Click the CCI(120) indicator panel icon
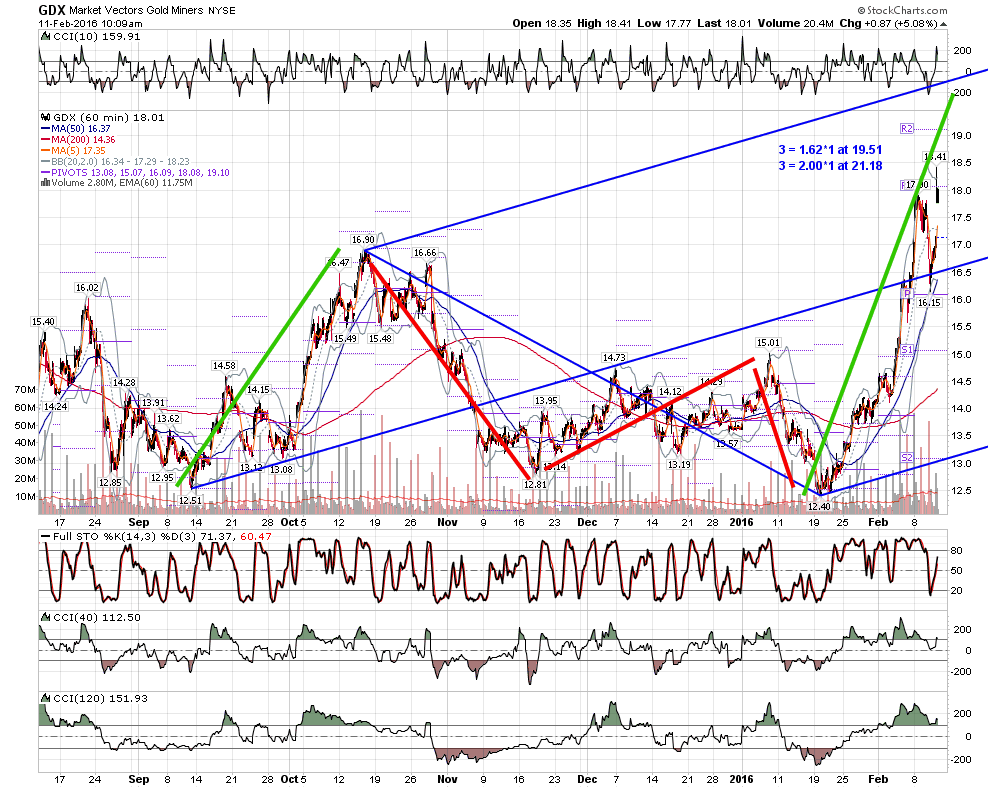This screenshot has width=998, height=792. [45, 698]
